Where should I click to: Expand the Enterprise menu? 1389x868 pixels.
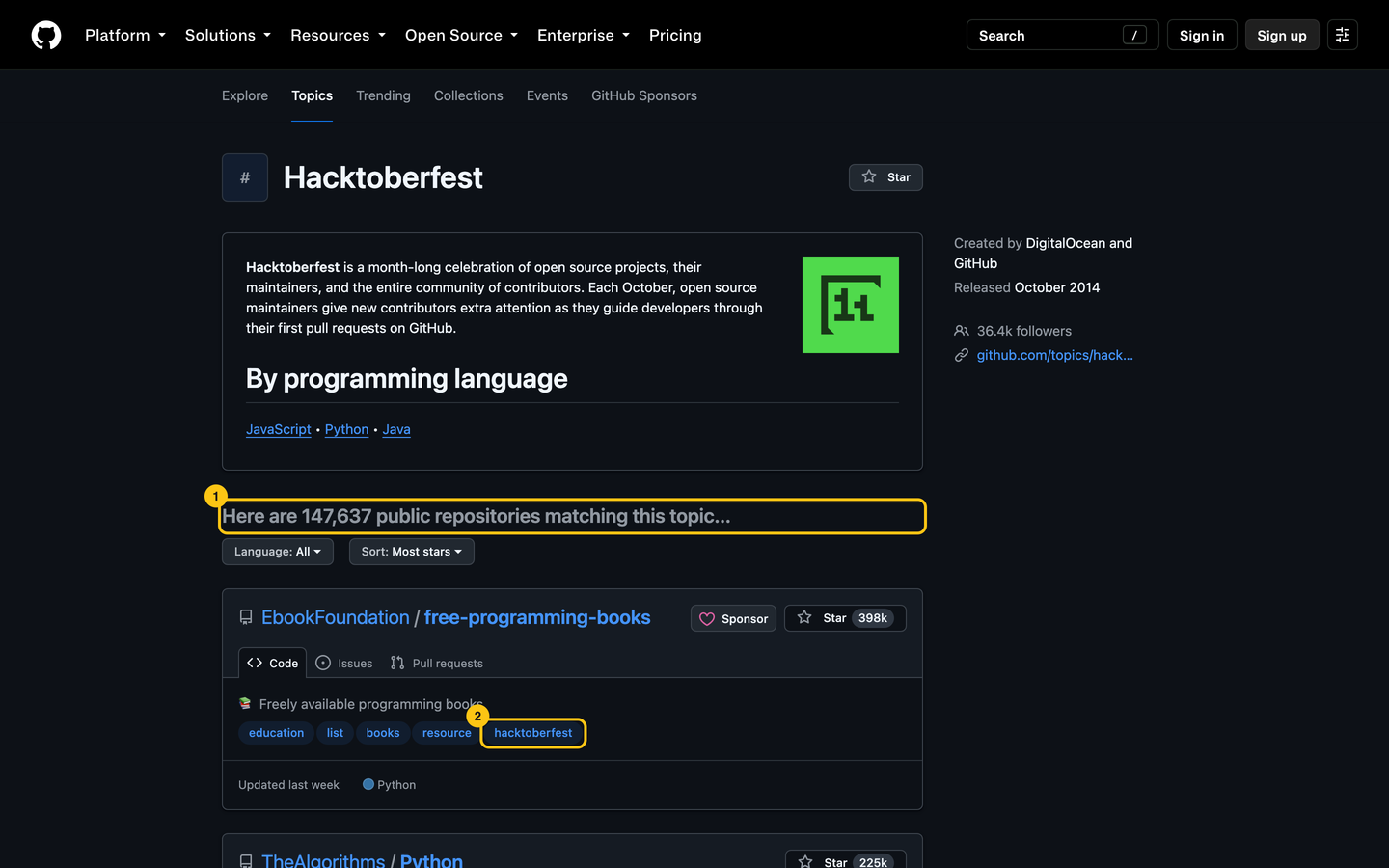pyautogui.click(x=584, y=35)
